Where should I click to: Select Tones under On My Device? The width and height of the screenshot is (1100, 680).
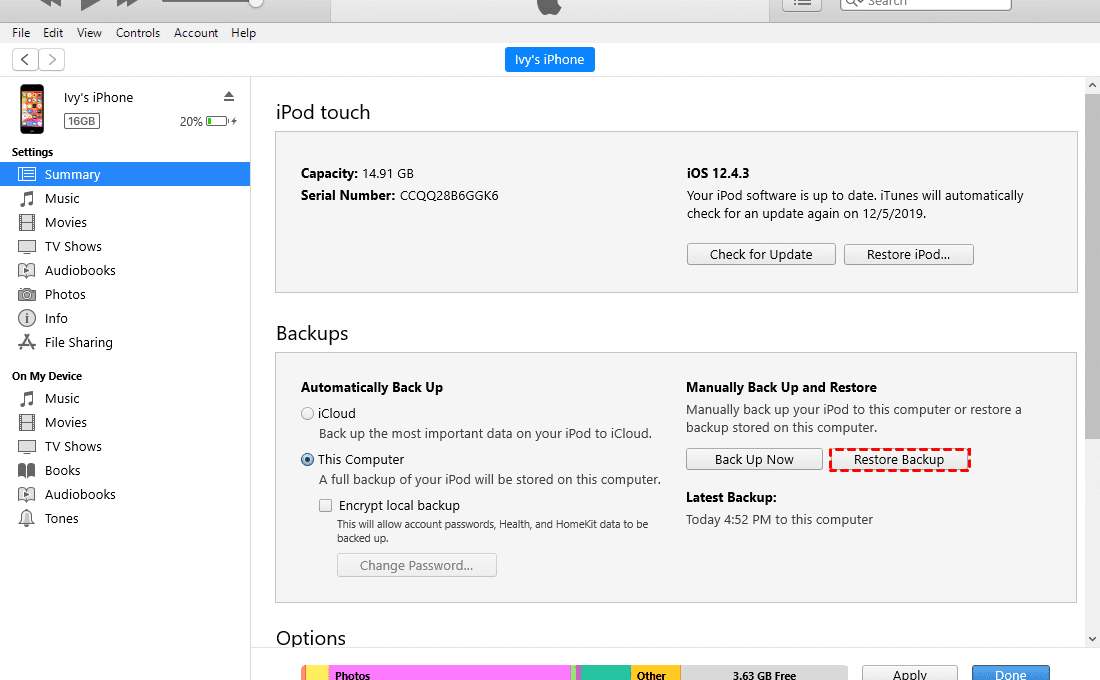coord(61,518)
